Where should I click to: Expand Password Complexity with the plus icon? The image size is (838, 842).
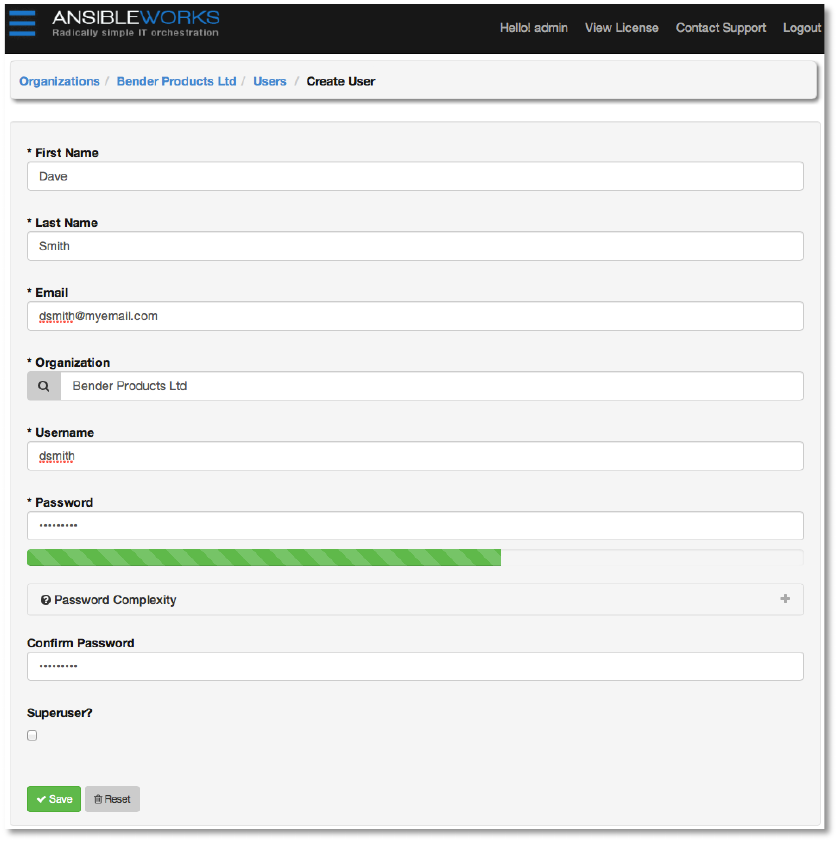pos(785,599)
